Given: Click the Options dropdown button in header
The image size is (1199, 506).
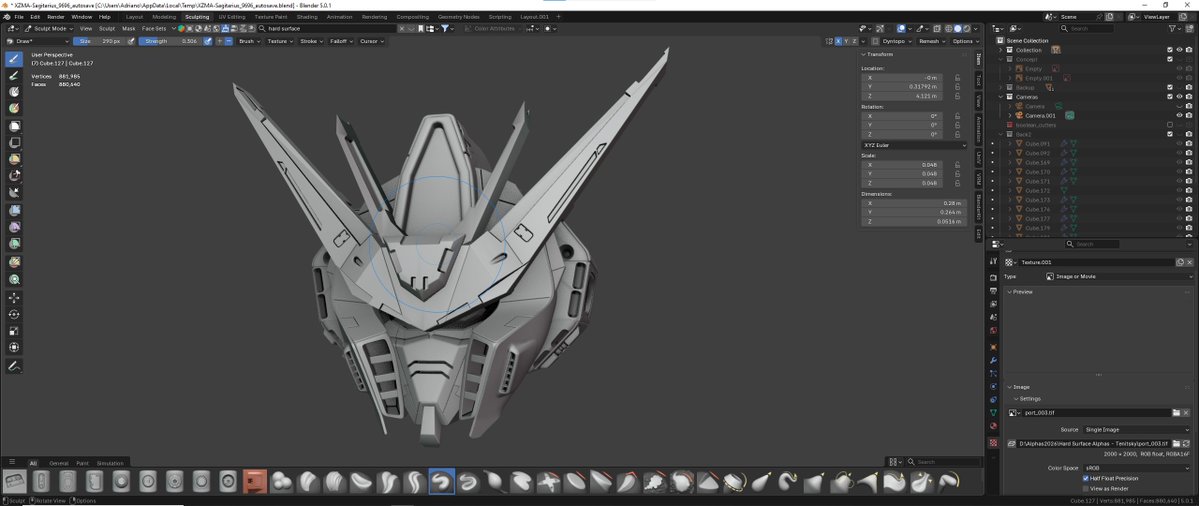Looking at the screenshot, I should 964,41.
